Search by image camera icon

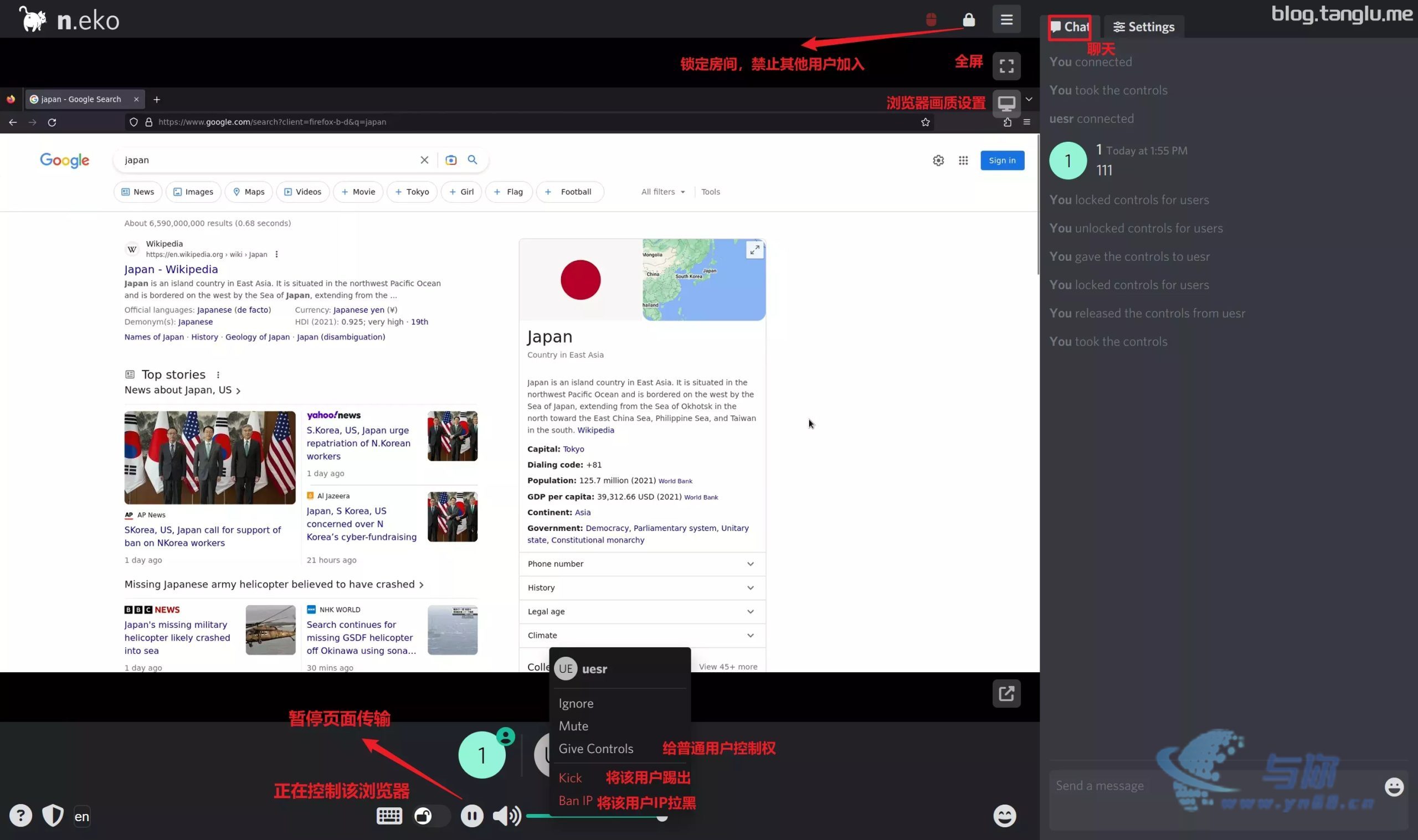[450, 160]
